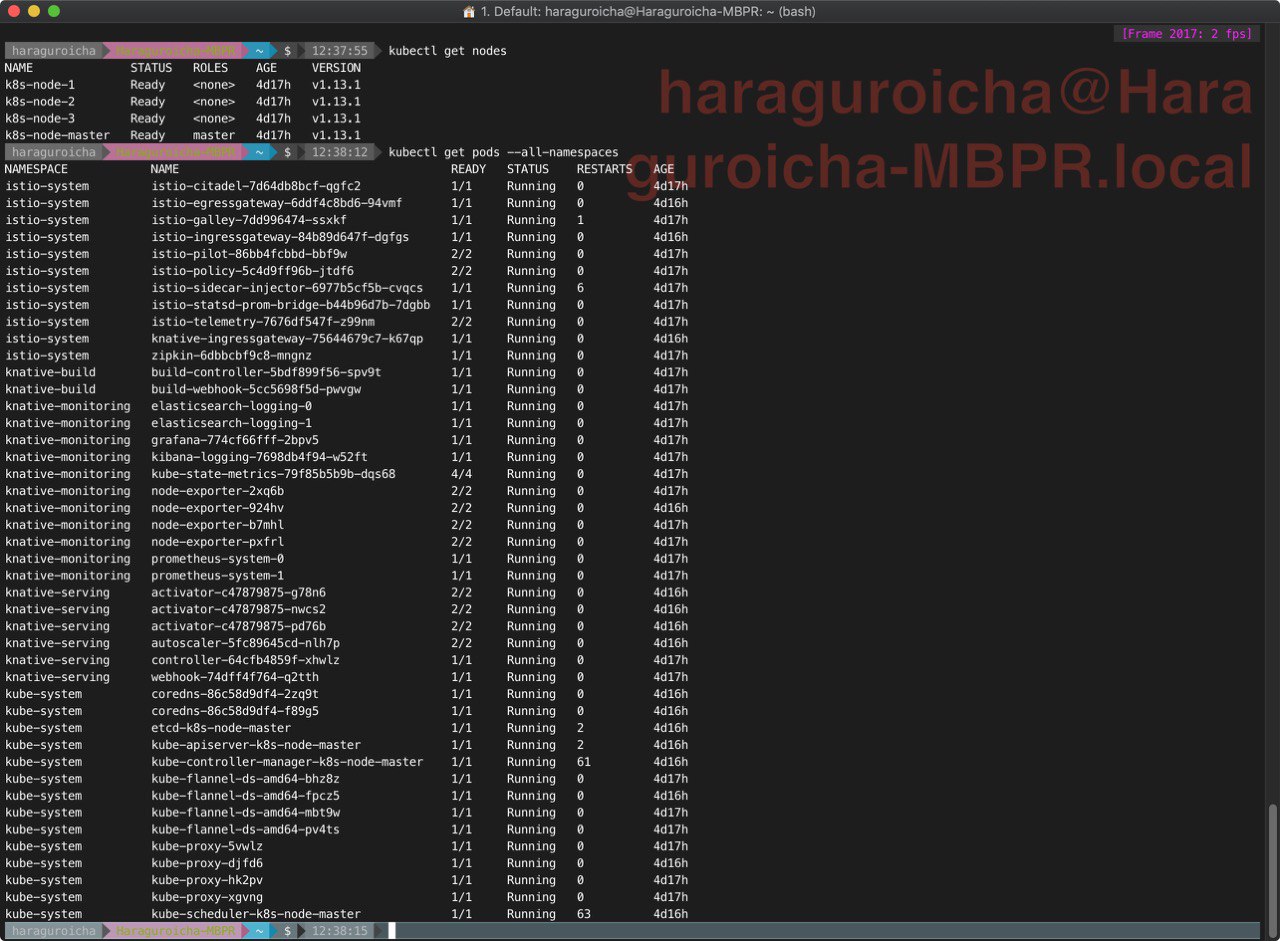Click the green zoom window button

click(x=54, y=11)
